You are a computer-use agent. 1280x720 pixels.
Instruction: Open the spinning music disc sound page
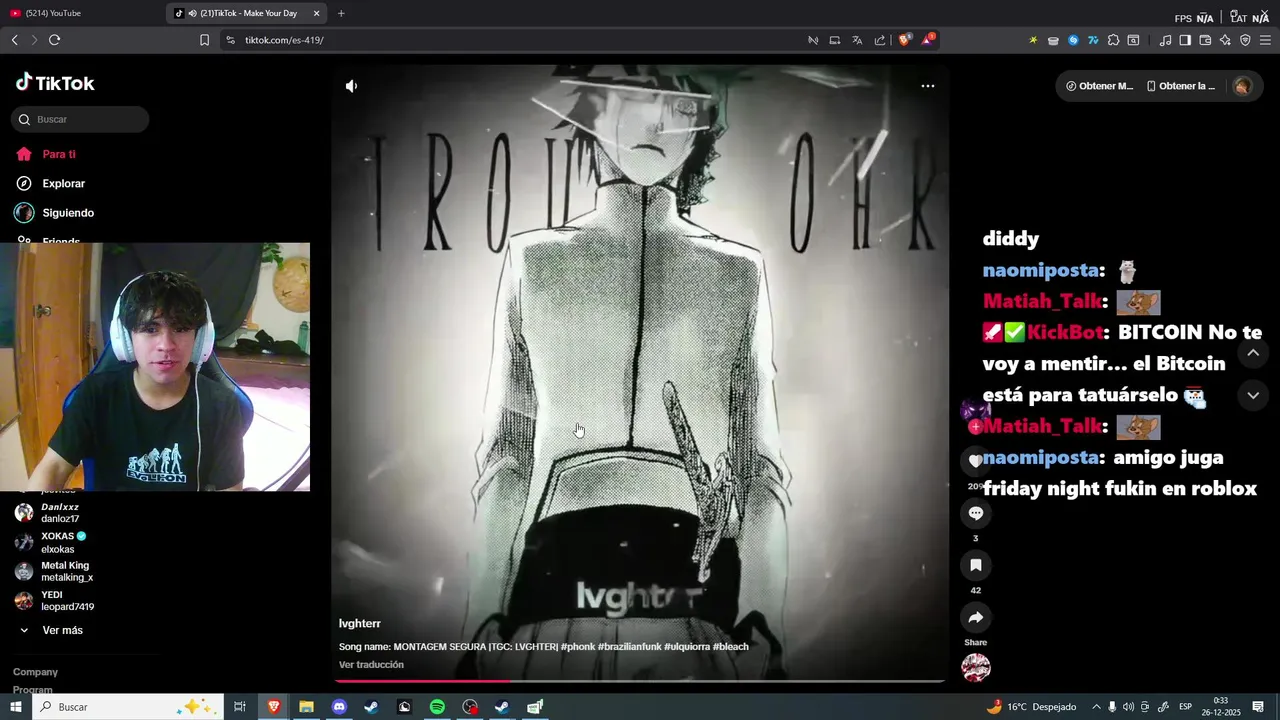point(976,668)
